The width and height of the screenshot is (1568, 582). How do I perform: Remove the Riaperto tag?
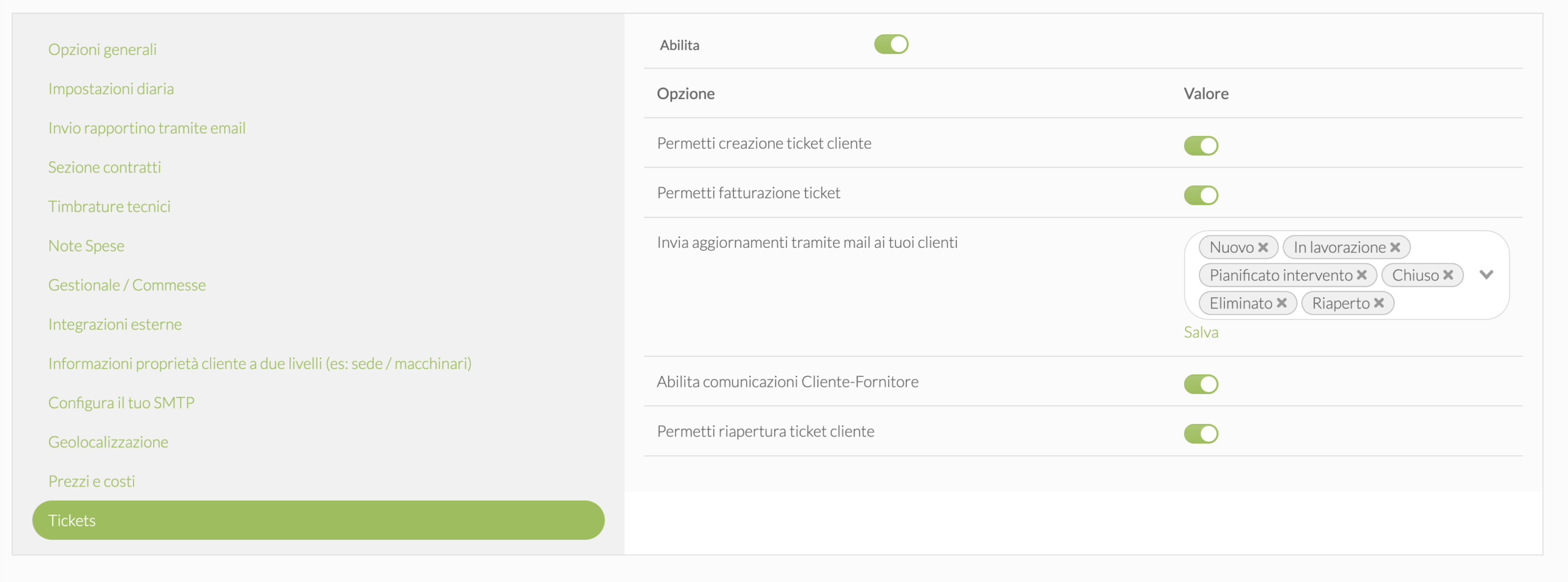(x=1379, y=304)
